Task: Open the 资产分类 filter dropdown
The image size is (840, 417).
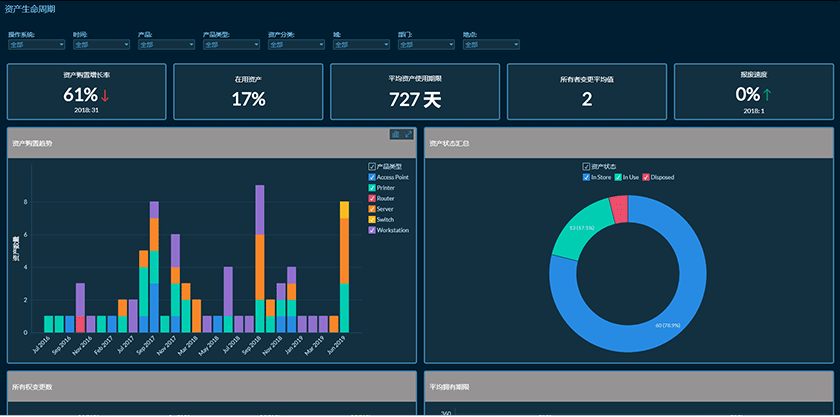Action: [x=296, y=45]
